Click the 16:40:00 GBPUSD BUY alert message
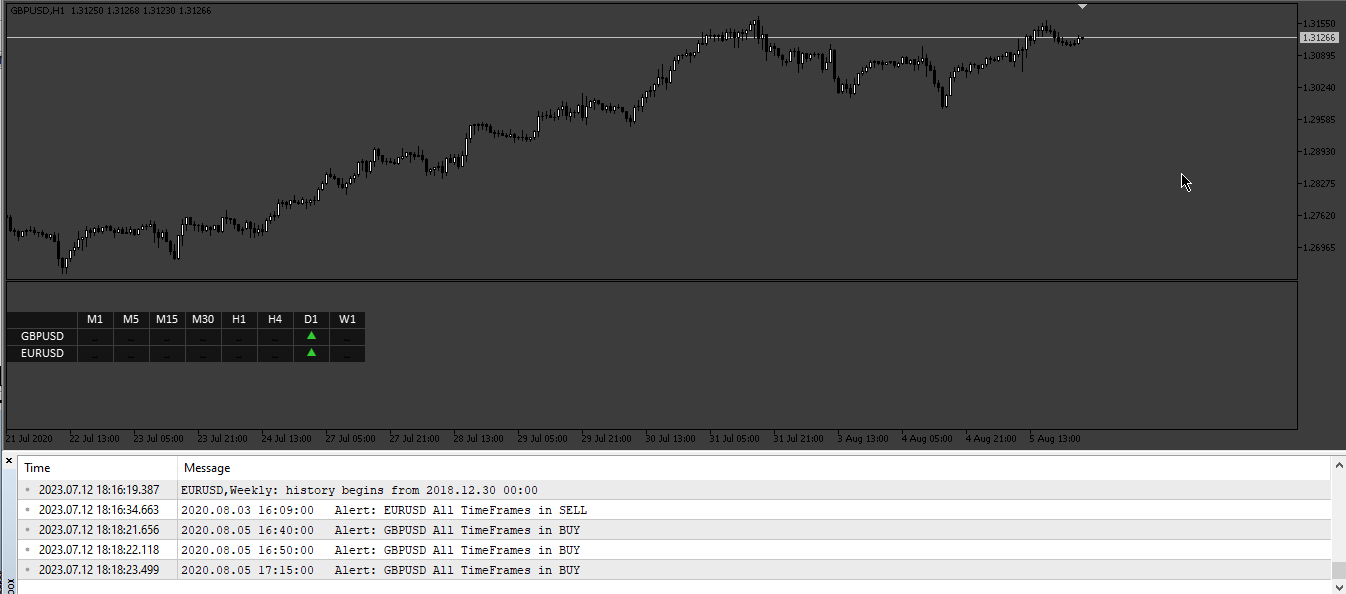This screenshot has width=1346, height=594. click(380, 530)
